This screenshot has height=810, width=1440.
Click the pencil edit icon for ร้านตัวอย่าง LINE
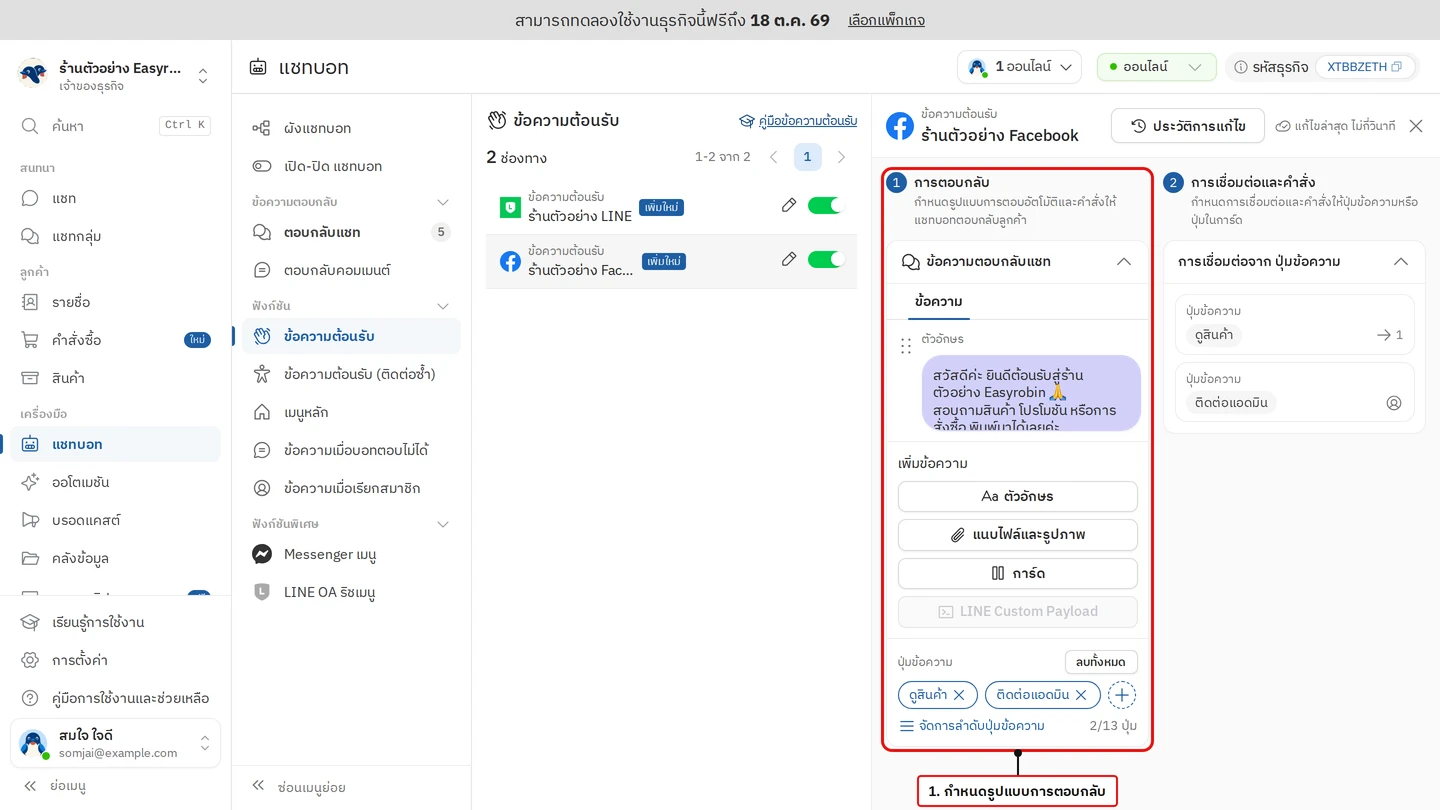coord(789,206)
